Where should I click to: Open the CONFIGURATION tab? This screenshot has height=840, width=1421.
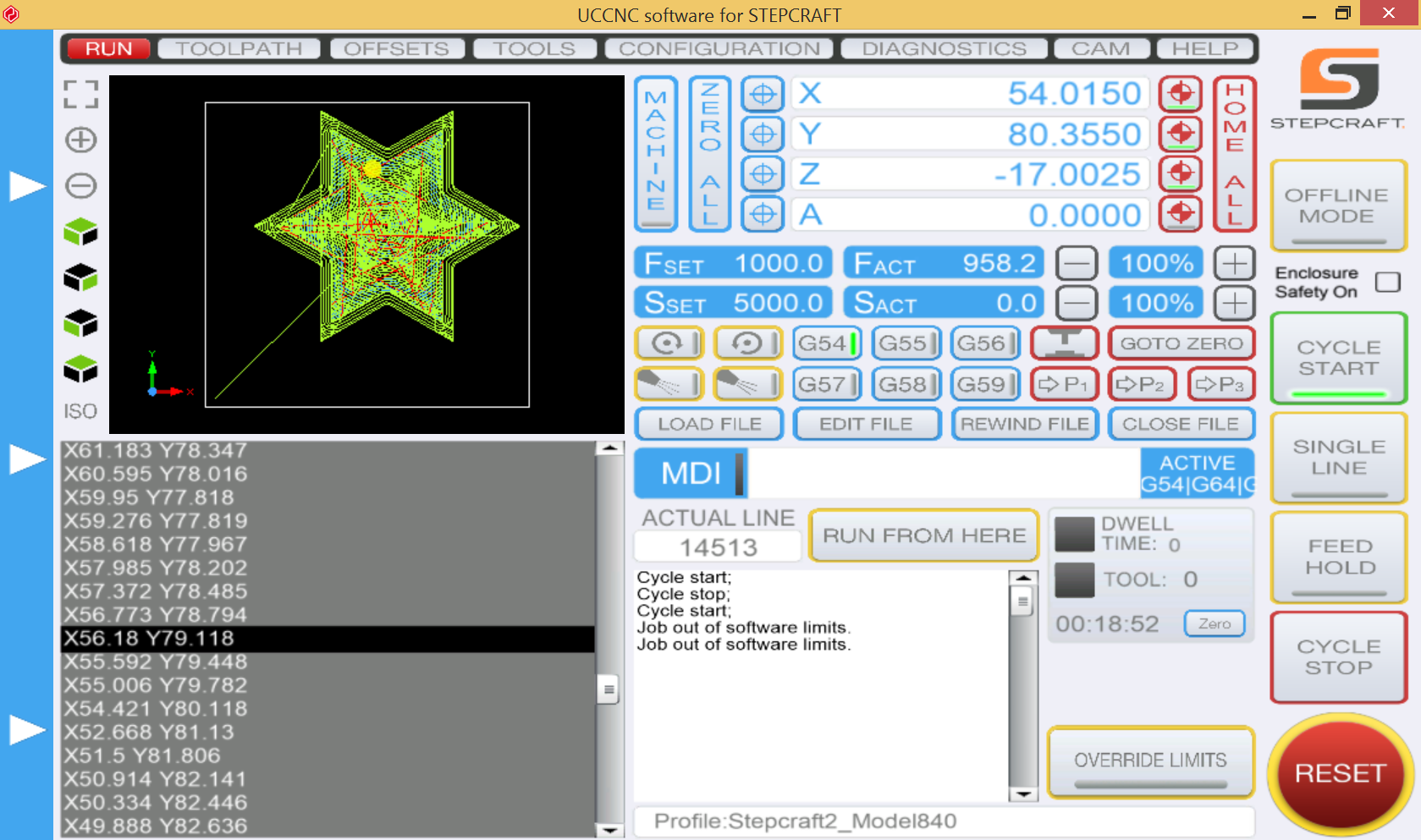(x=719, y=49)
